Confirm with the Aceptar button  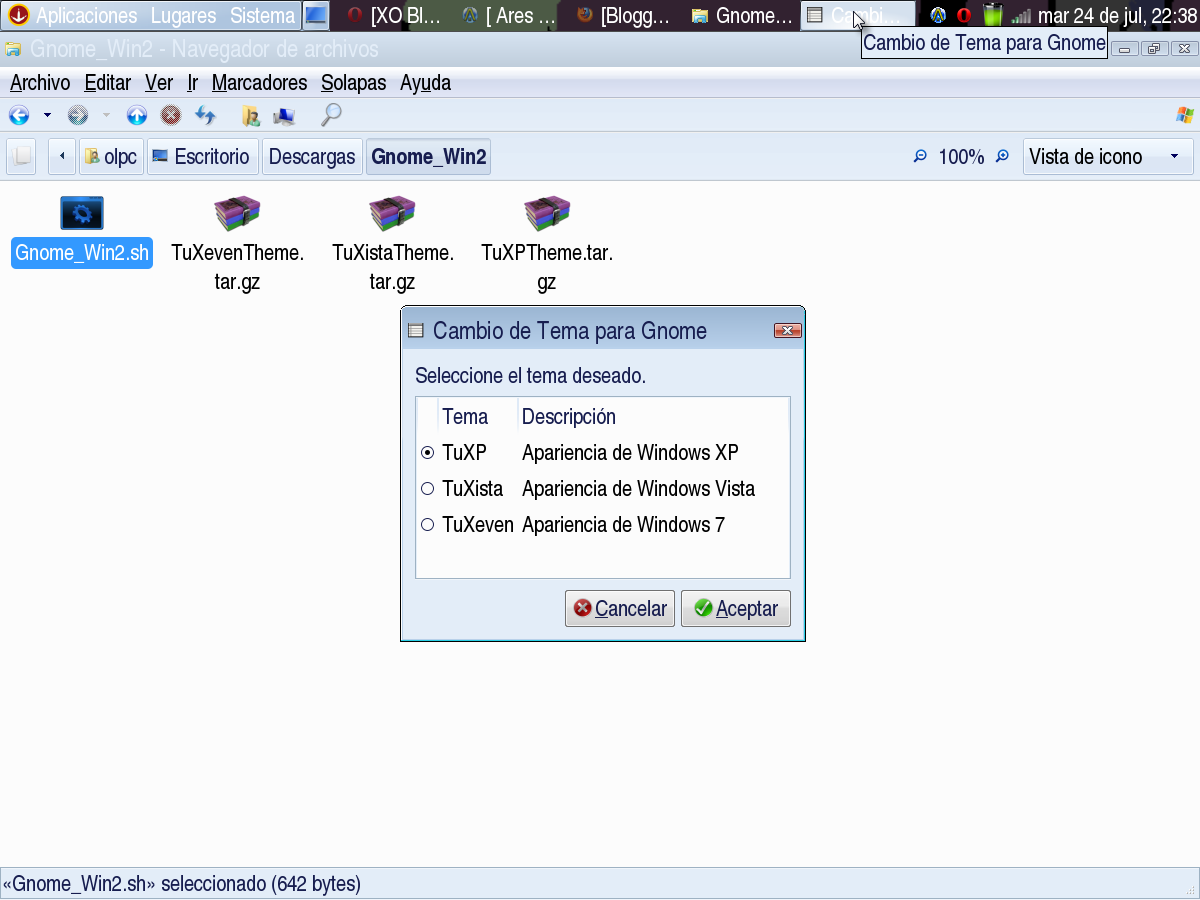[x=736, y=609]
